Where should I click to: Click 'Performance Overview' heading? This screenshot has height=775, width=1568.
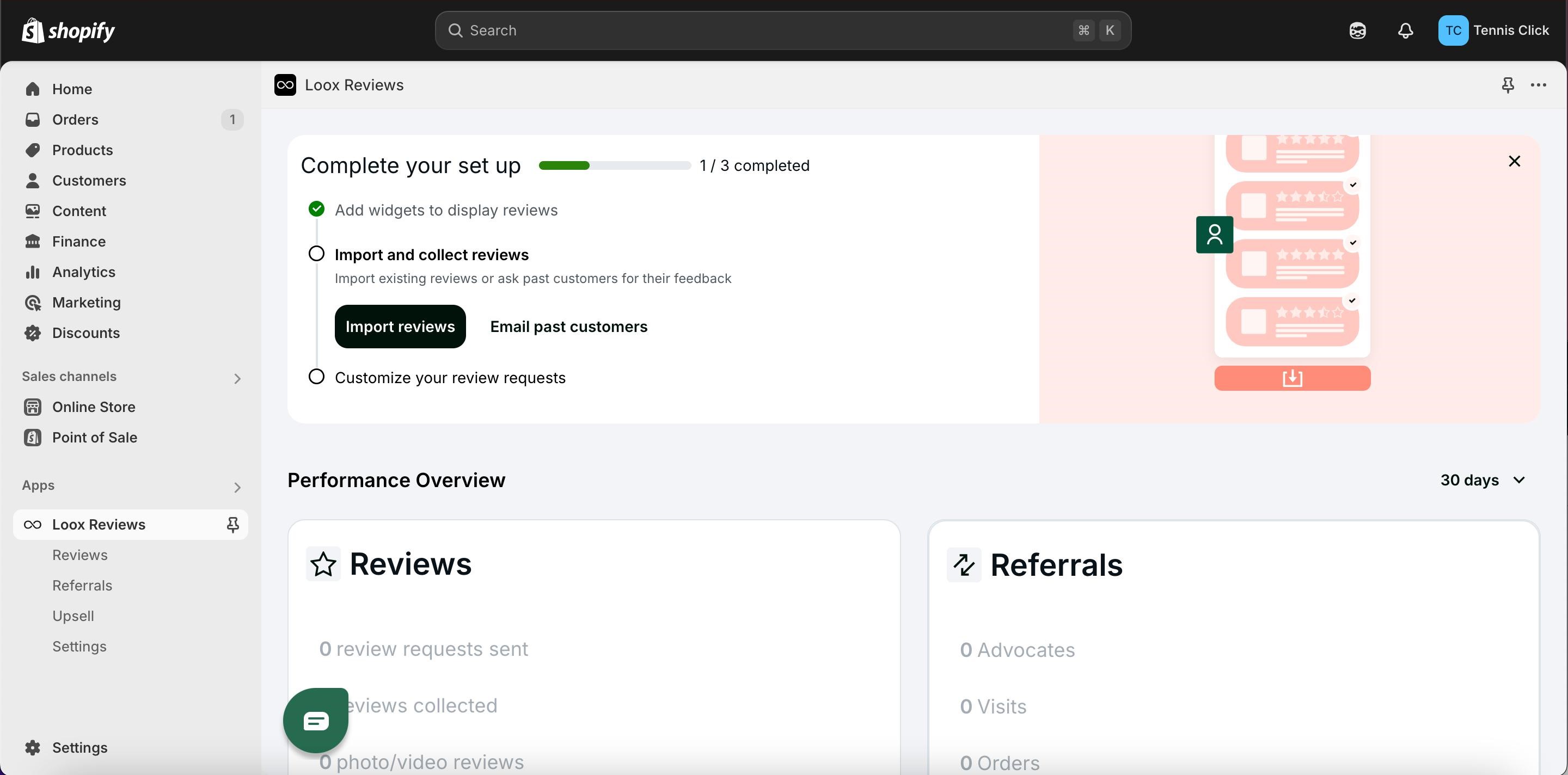396,480
